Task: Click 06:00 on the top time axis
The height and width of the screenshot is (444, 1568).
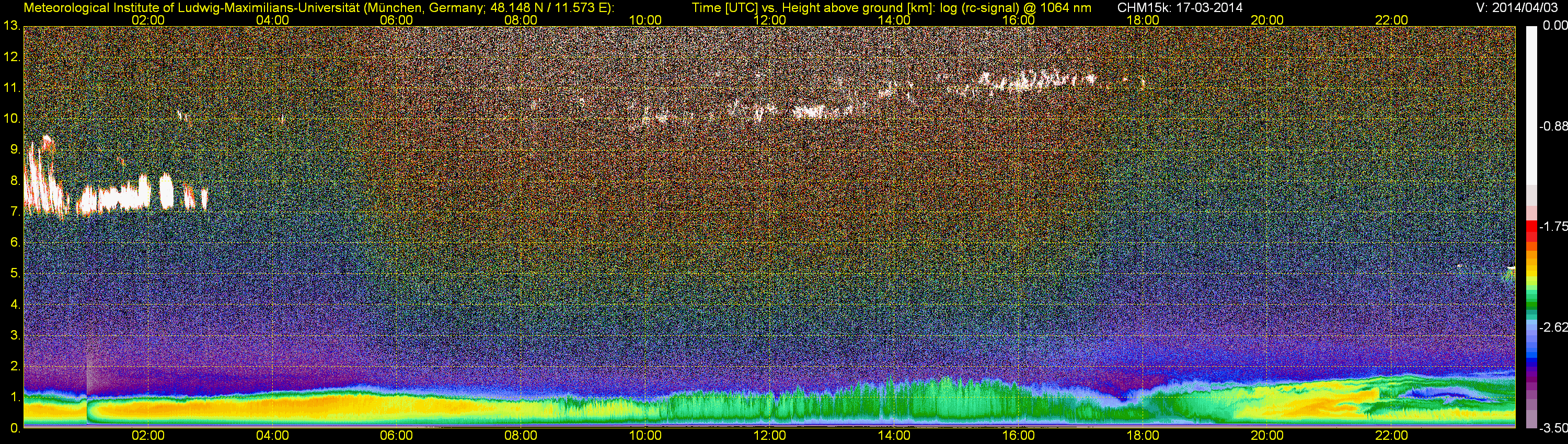Action: [396, 20]
